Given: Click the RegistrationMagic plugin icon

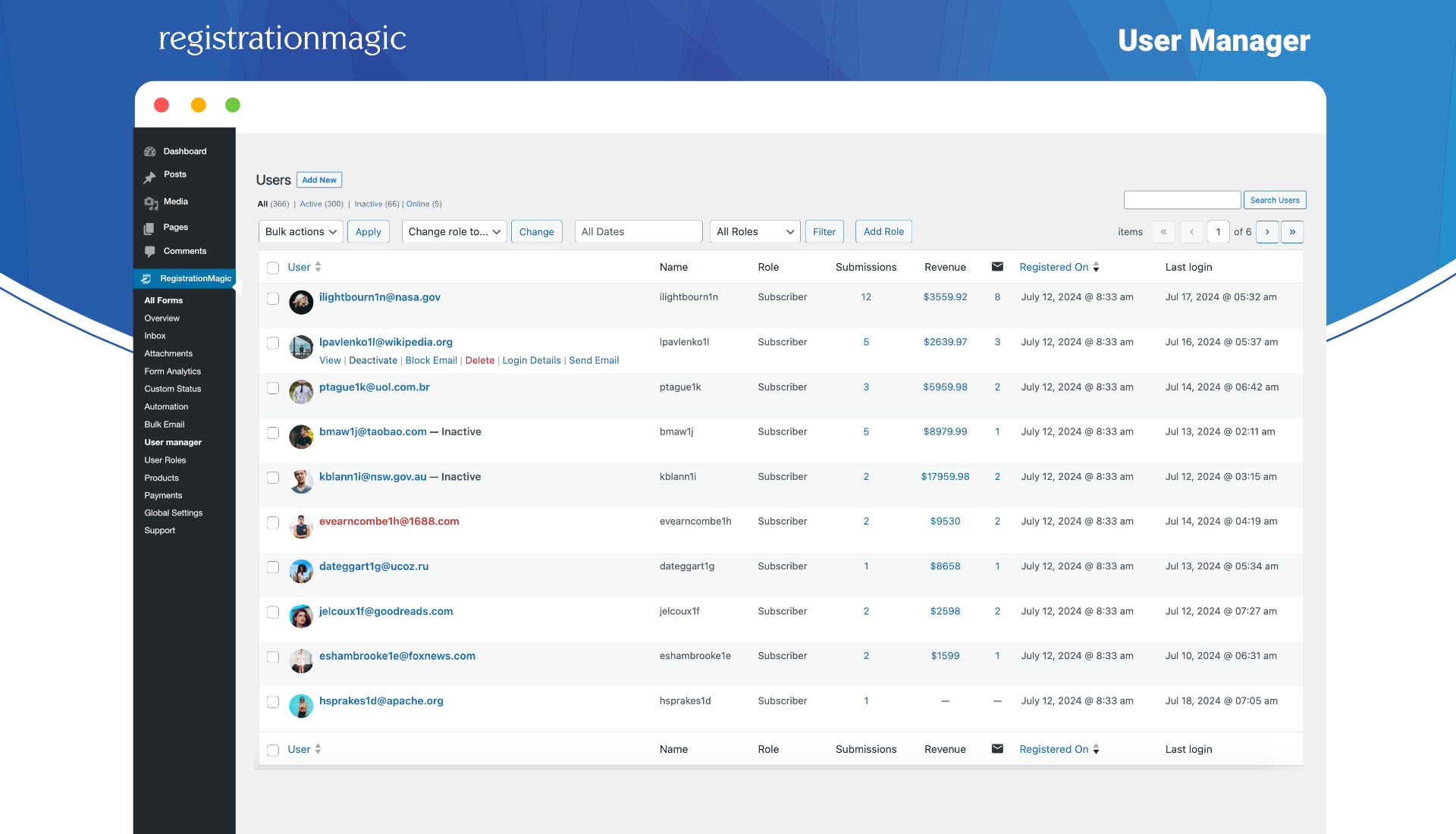Looking at the screenshot, I should [146, 279].
